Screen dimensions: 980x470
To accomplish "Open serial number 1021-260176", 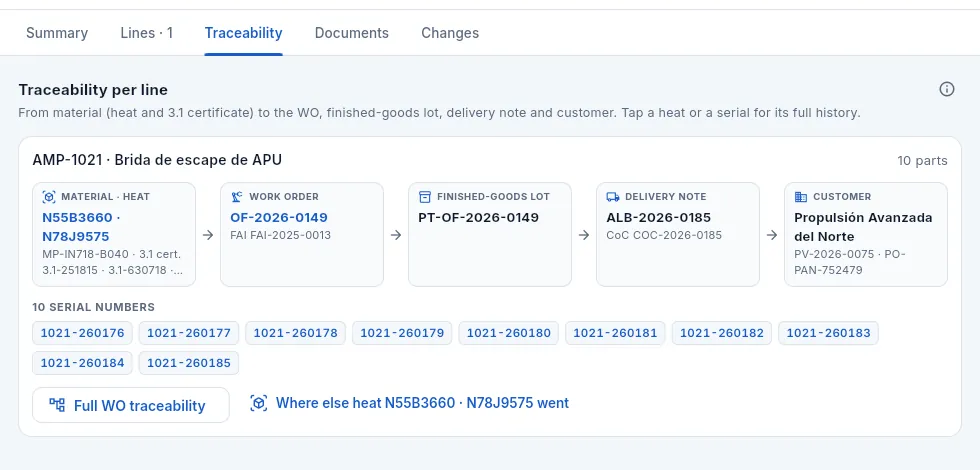I will pyautogui.click(x=82, y=333).
